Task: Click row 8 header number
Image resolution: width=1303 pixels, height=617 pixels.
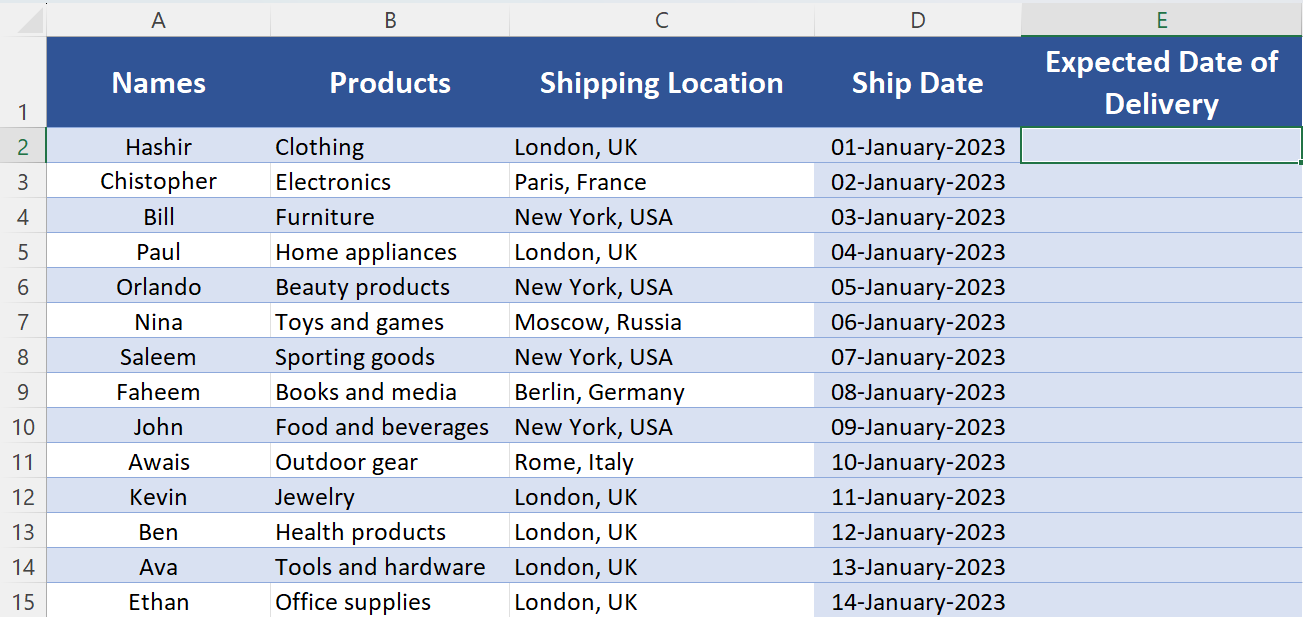Action: (23, 357)
